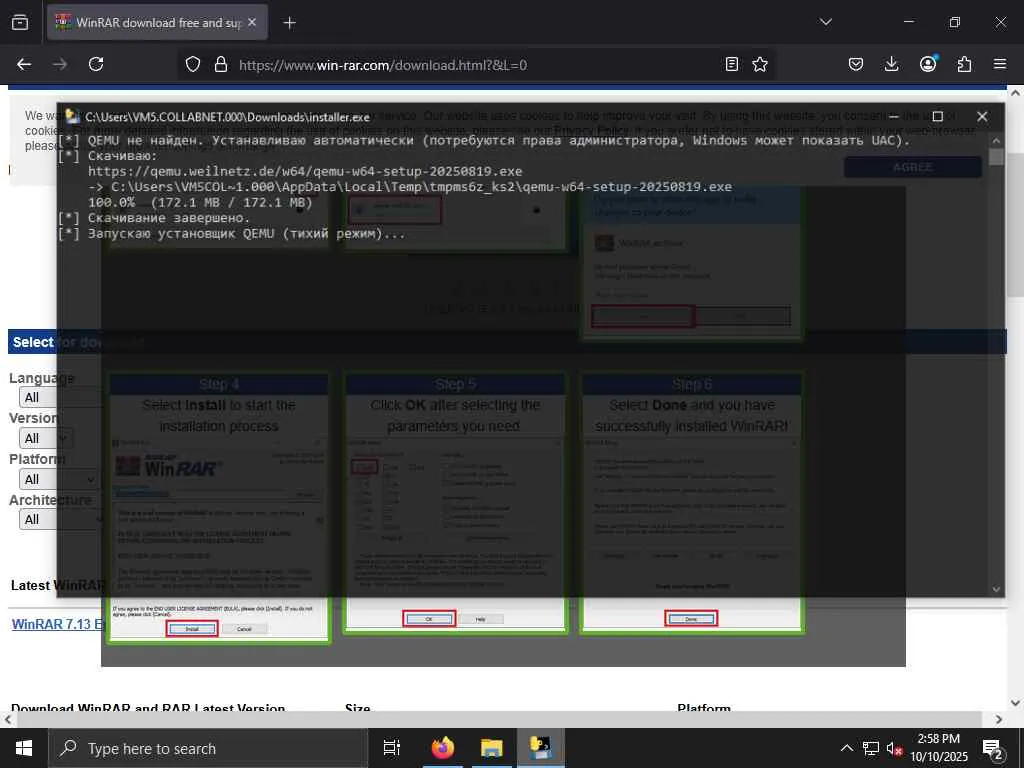The height and width of the screenshot is (768, 1024).
Task: Reload the current page
Action: 96,64
